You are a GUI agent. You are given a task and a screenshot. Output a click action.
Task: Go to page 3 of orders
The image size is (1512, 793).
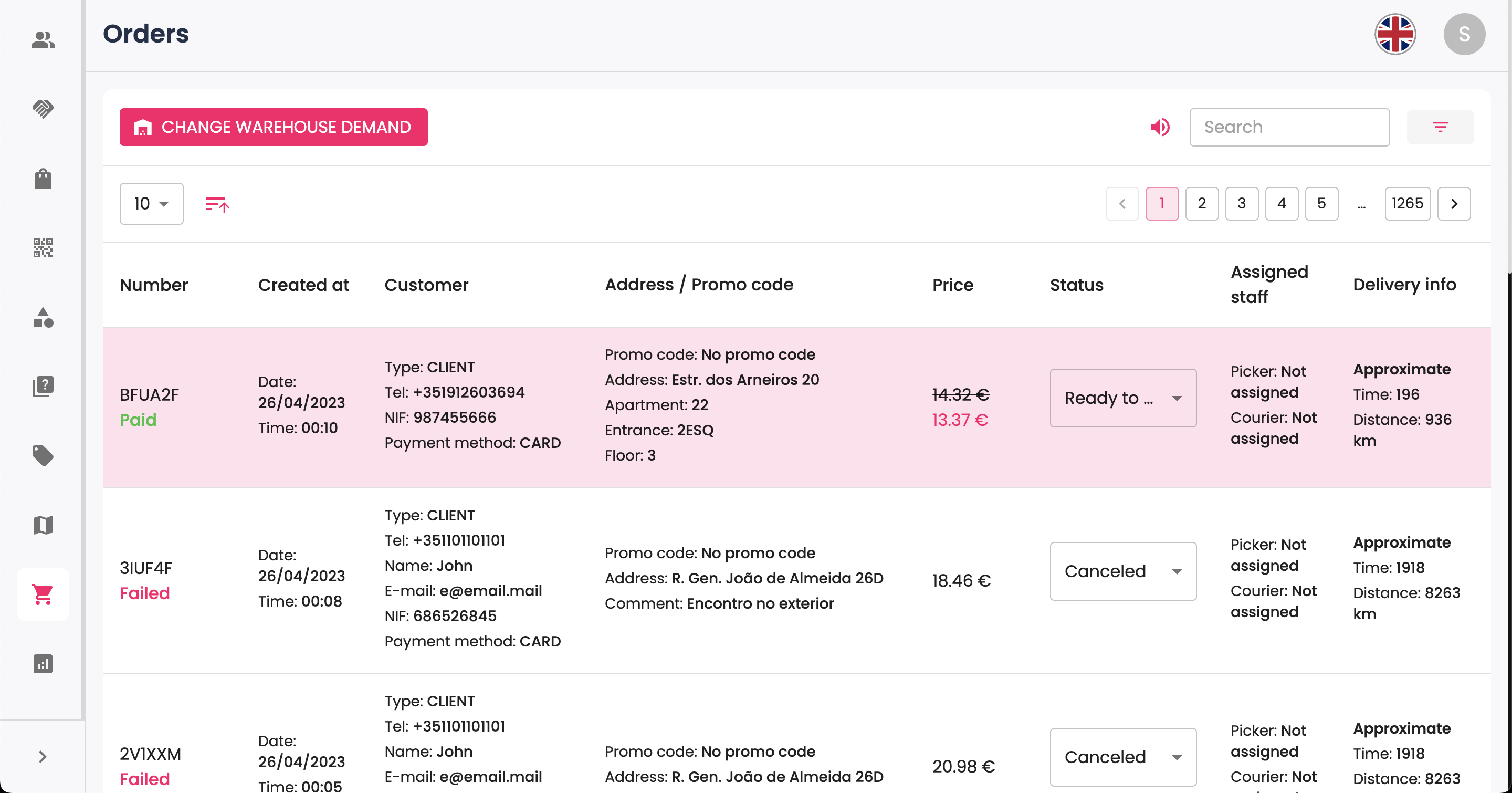1242,204
